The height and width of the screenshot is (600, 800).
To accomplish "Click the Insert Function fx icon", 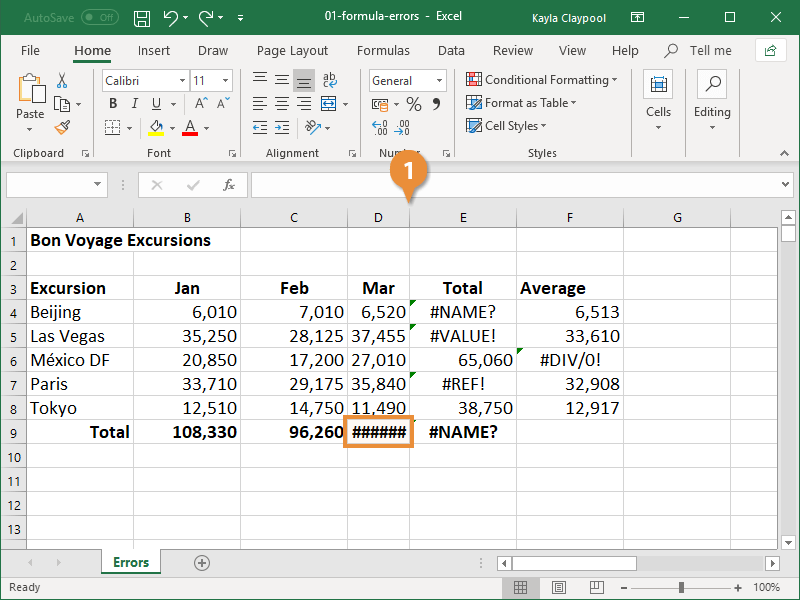I will point(228,185).
